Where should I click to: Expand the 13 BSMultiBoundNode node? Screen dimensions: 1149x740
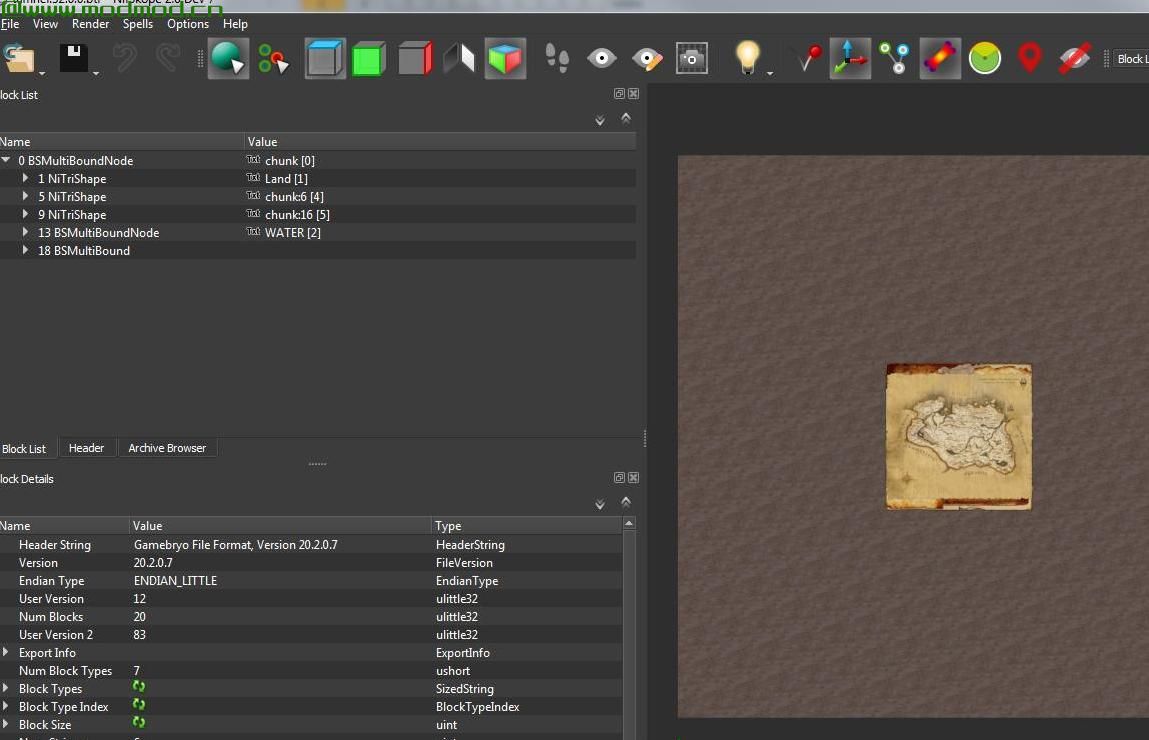(26, 232)
